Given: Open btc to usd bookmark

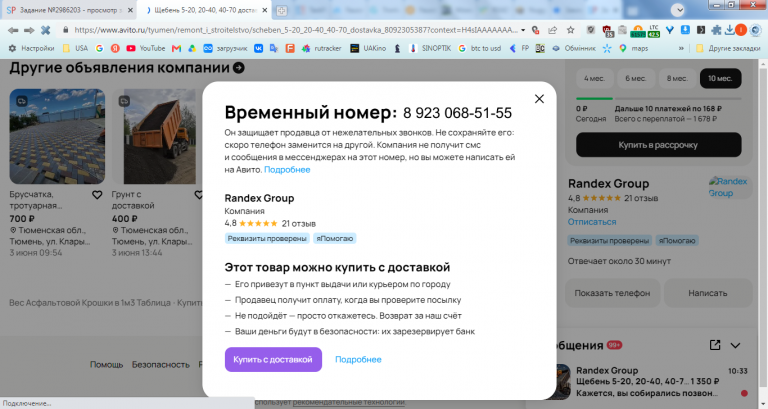Looking at the screenshot, I should coord(480,48).
